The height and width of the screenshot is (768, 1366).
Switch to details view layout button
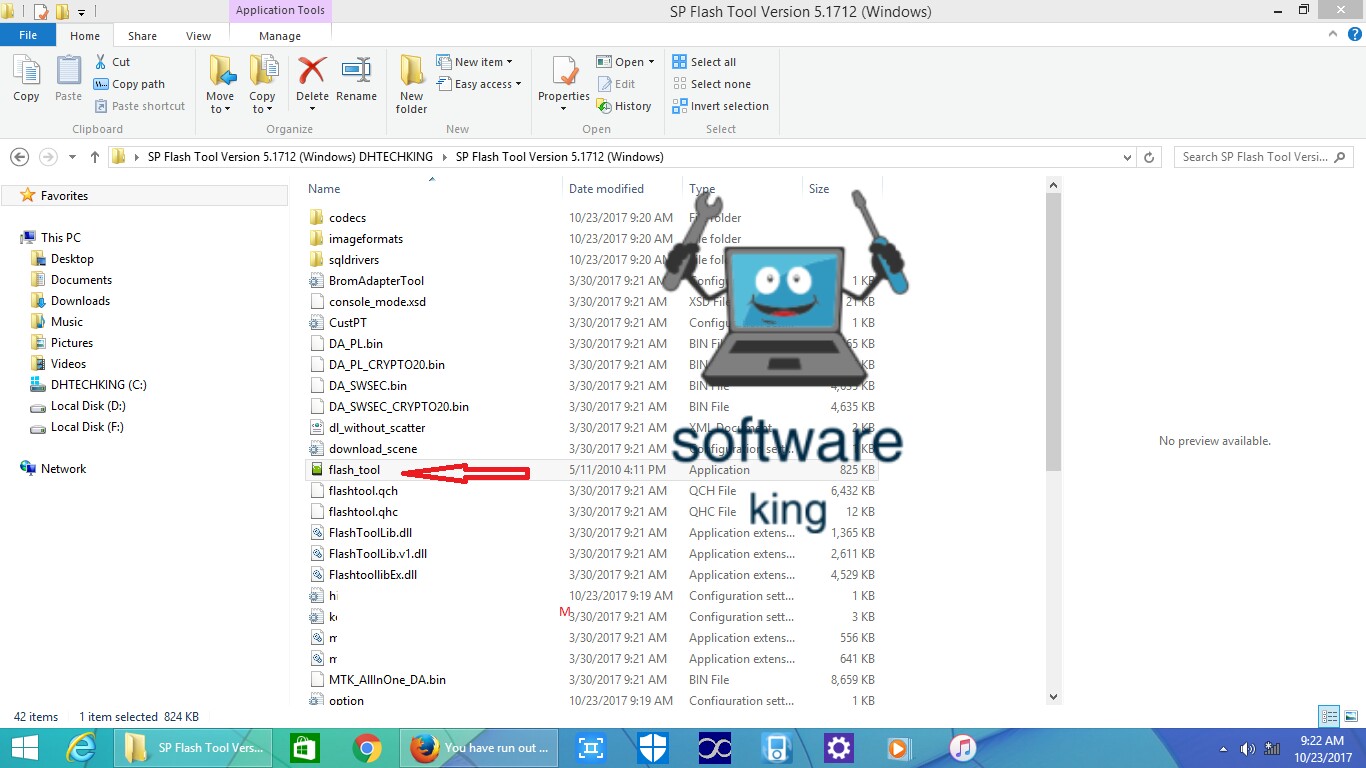click(1329, 716)
